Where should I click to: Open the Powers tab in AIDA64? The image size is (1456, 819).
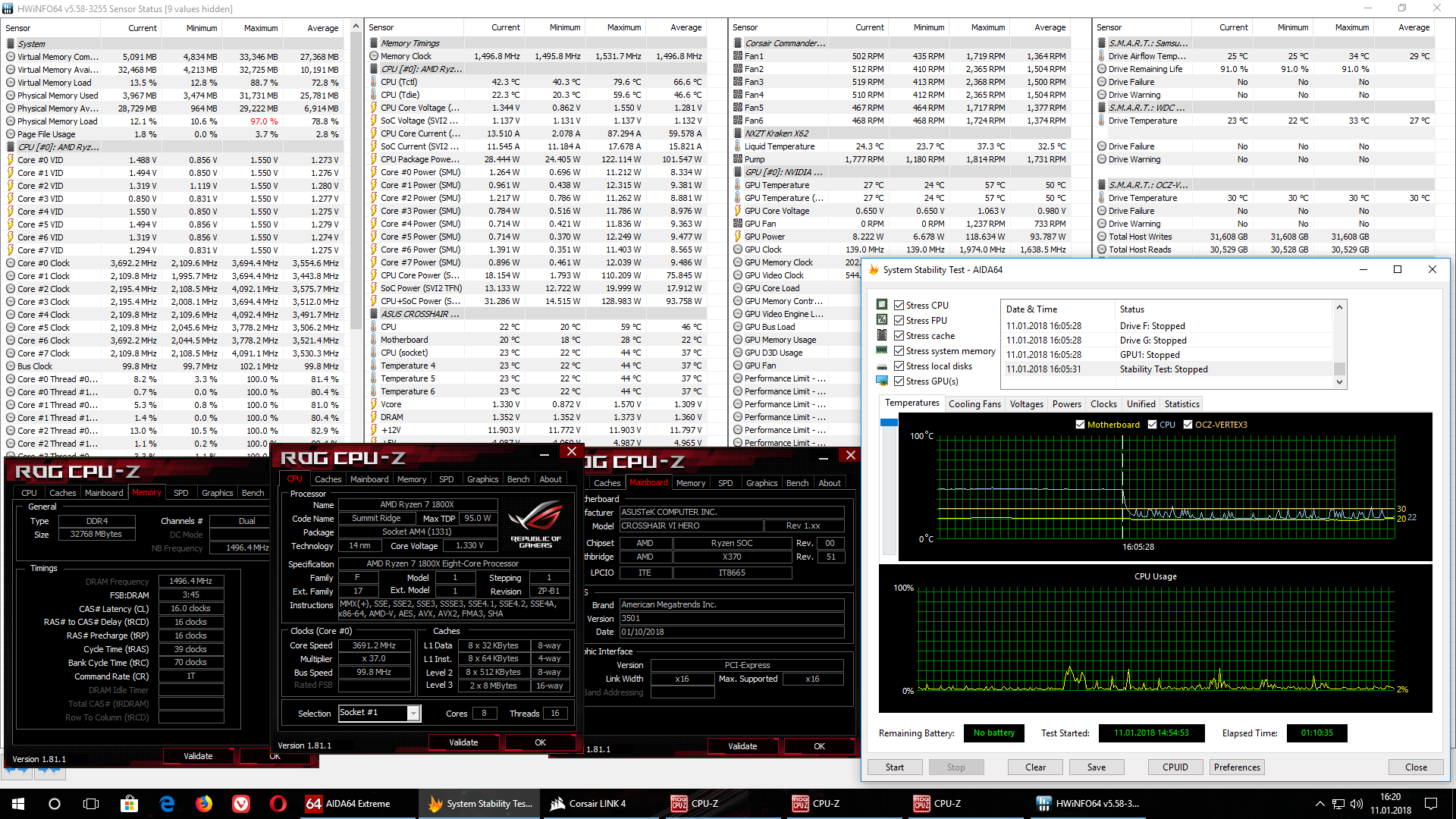(1066, 404)
